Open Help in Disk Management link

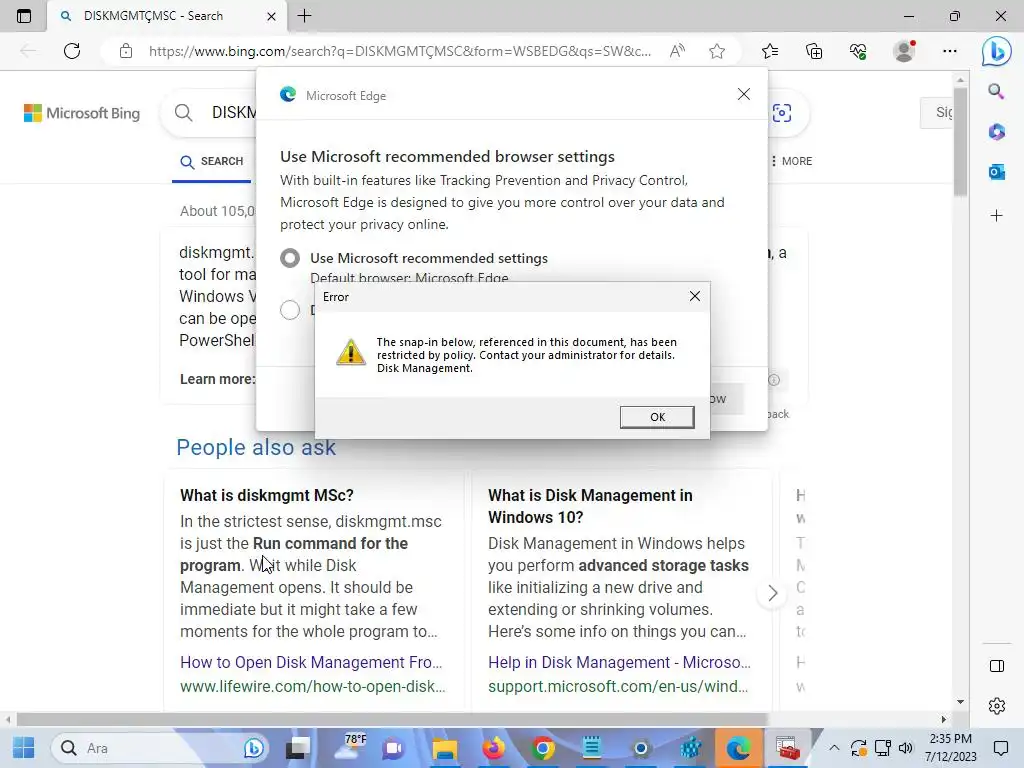(619, 662)
